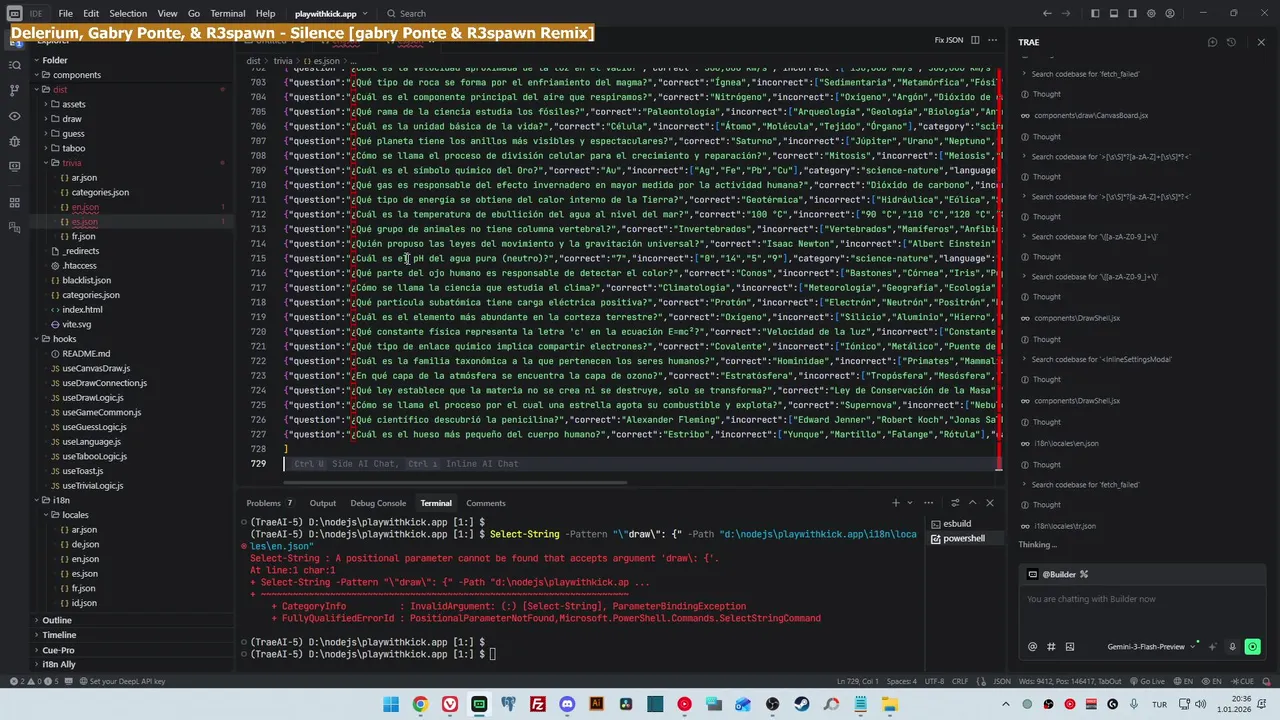Expand the taboo folder
This screenshot has height=720, width=1280.
click(x=73, y=148)
